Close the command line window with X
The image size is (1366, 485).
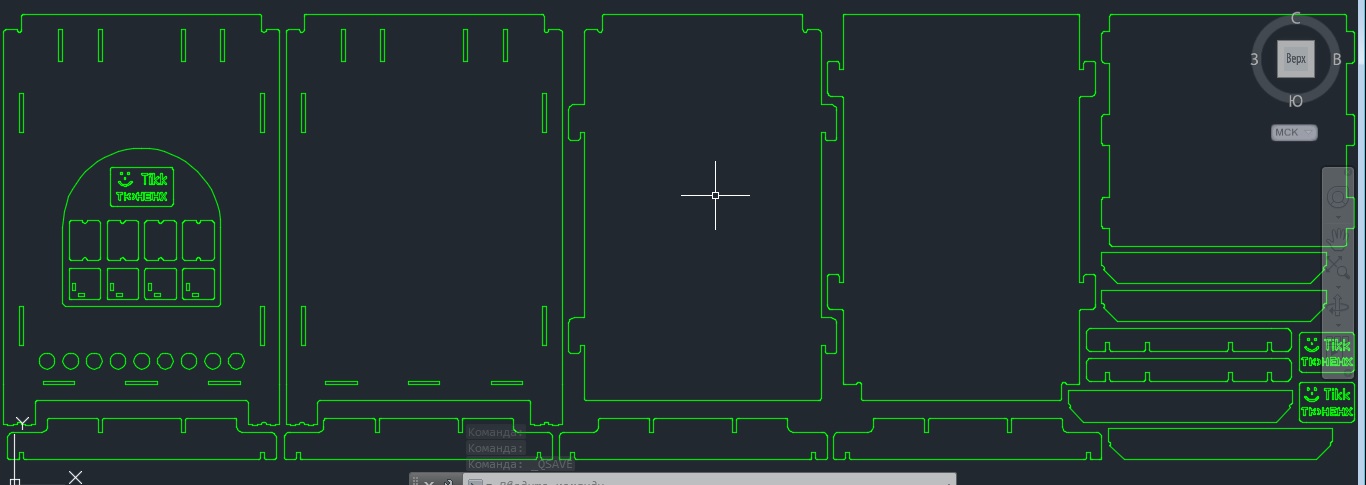(428, 482)
